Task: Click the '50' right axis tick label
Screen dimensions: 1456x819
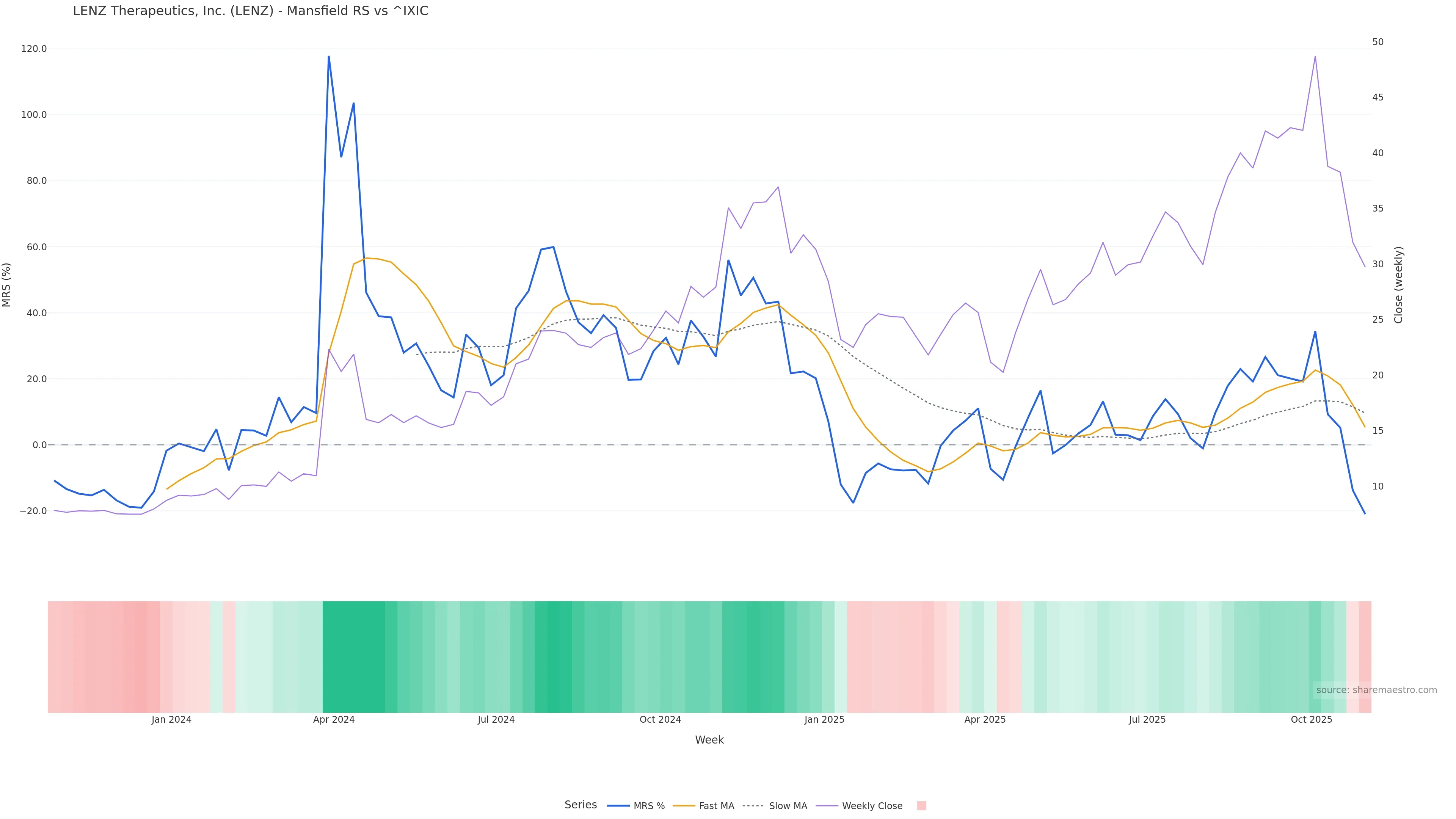Action: [x=1378, y=42]
